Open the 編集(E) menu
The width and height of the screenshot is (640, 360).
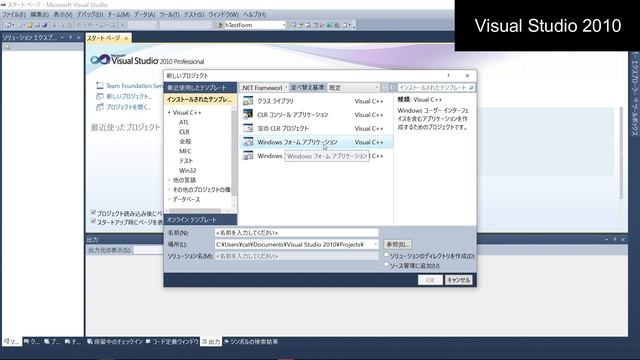click(39, 14)
